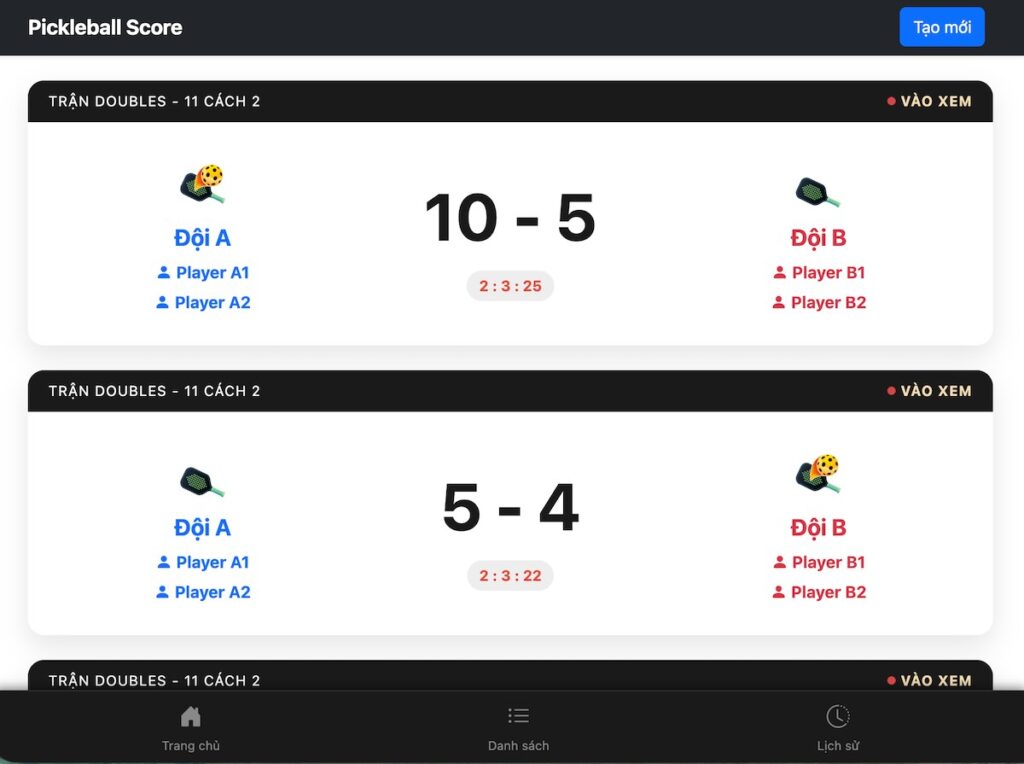Click Đội A paddle with ball icon, first match

pos(202,185)
